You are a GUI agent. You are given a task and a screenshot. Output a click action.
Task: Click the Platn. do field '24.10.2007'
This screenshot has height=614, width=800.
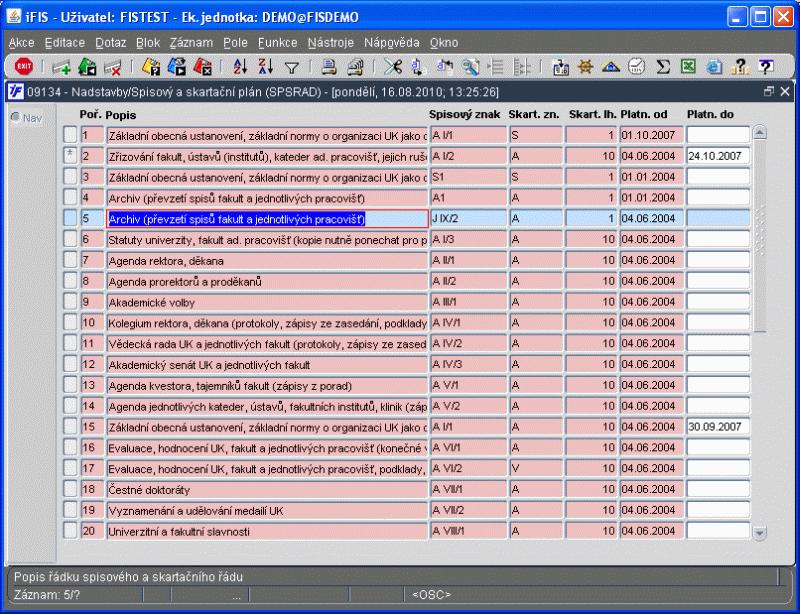[718, 156]
